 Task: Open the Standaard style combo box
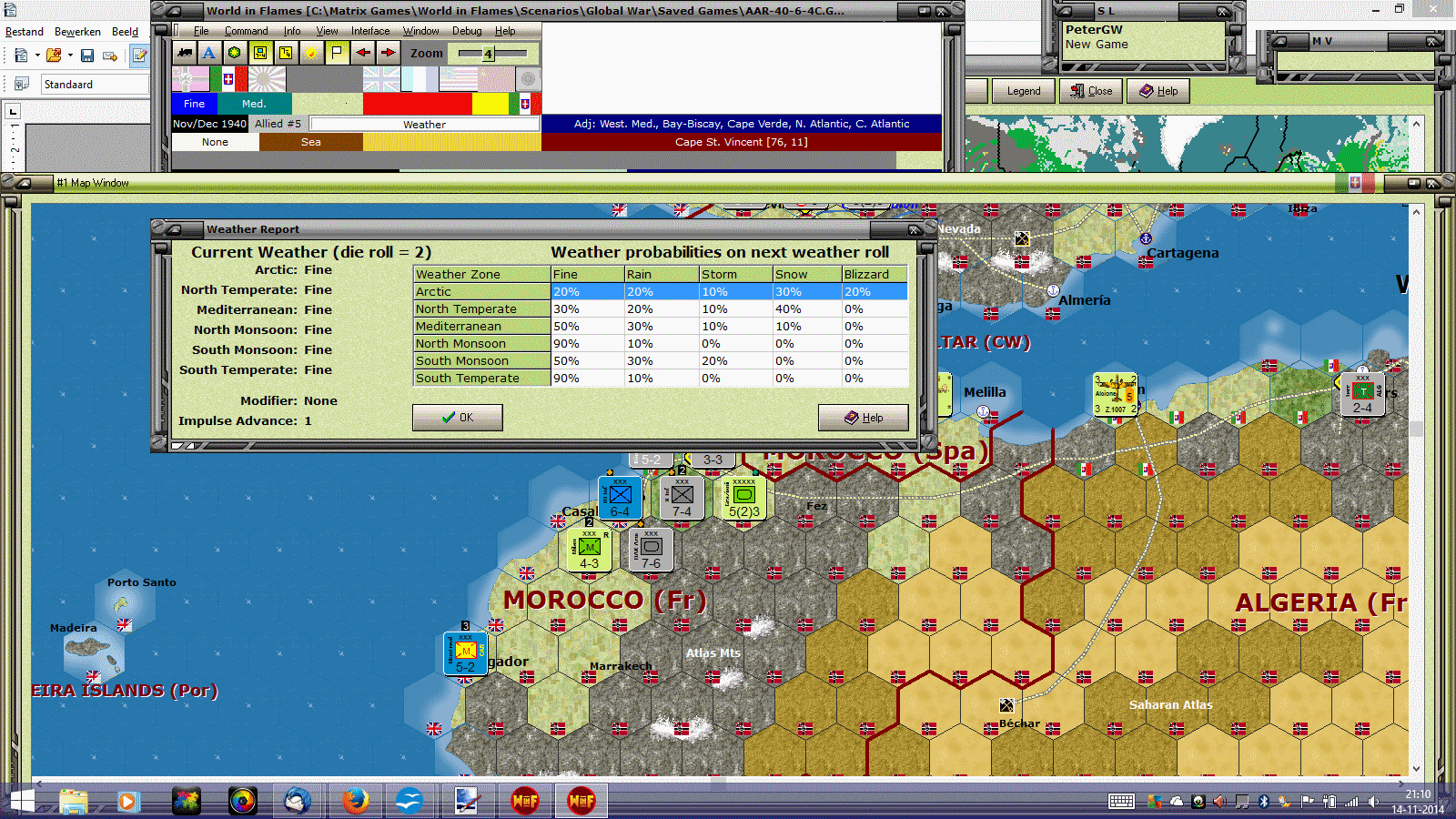(95, 85)
